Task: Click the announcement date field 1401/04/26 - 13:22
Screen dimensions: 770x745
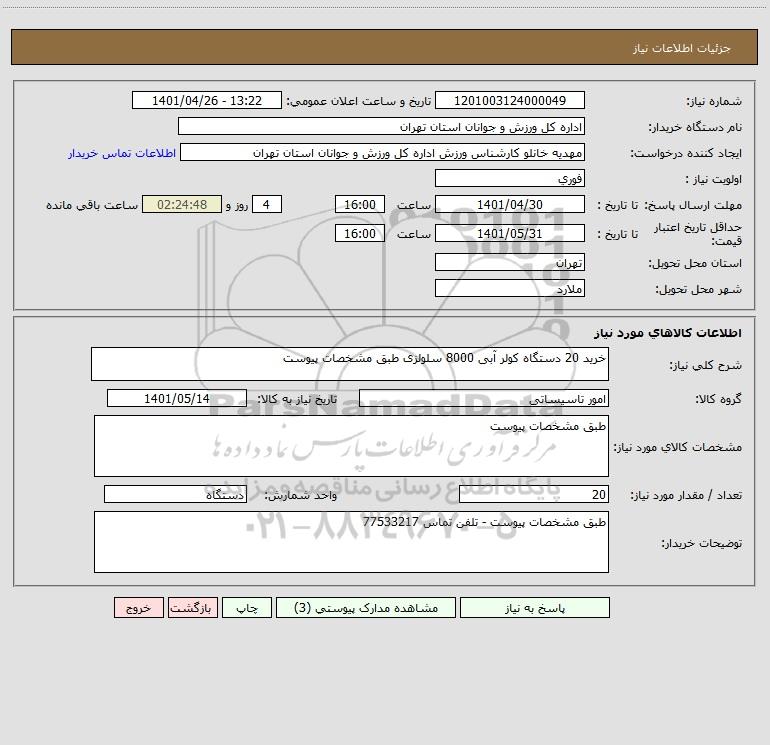Action: [207, 100]
